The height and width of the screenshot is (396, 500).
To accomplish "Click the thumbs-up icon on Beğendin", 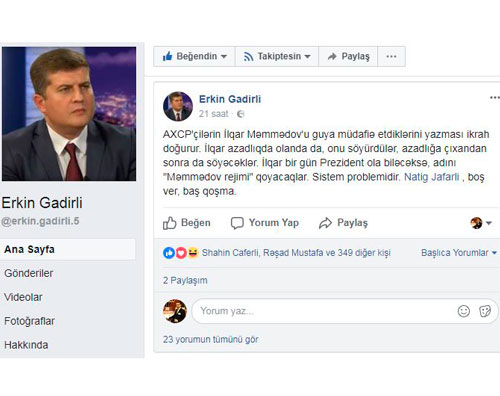I will coord(167,56).
